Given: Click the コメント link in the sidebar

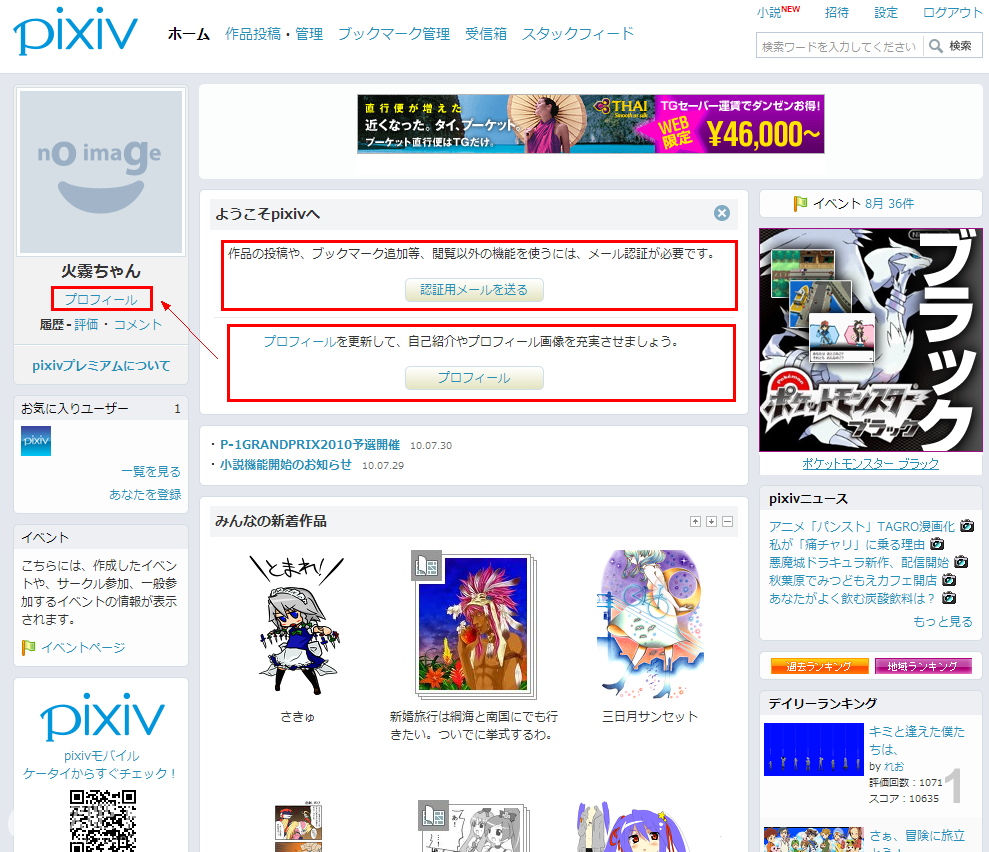Looking at the screenshot, I should pos(138,325).
